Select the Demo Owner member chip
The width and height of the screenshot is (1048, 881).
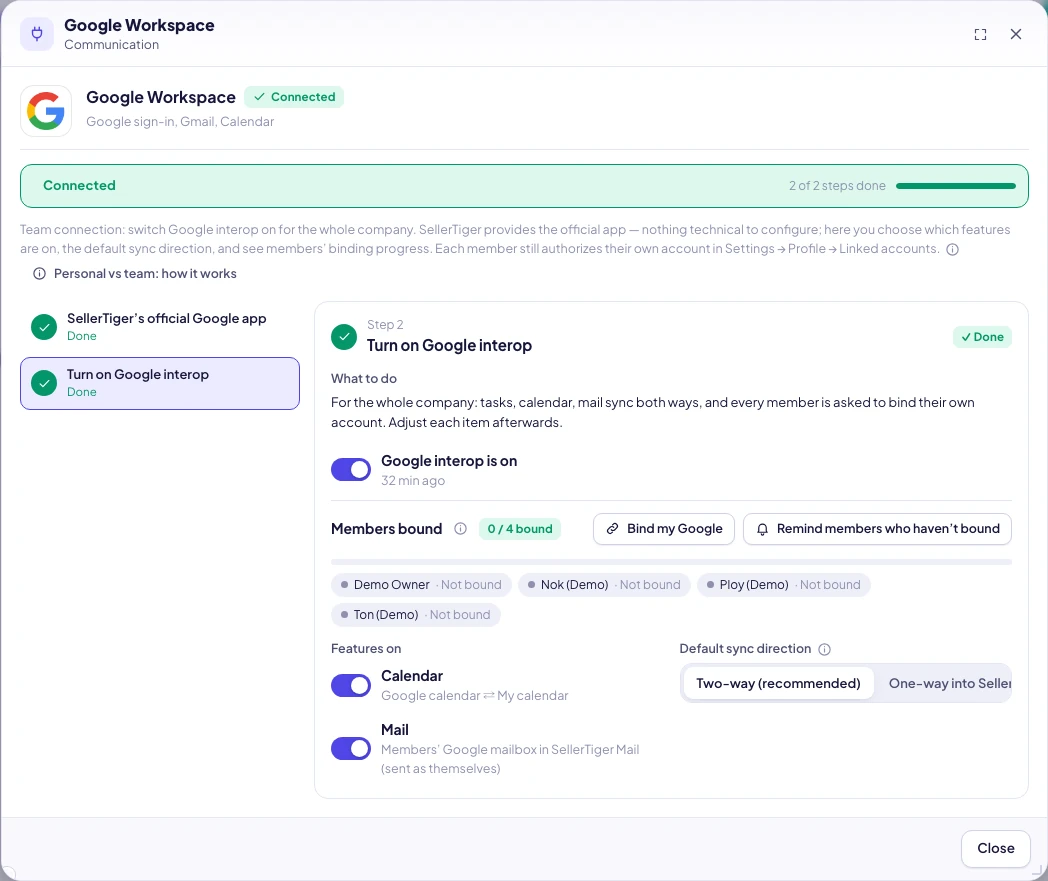pos(421,585)
